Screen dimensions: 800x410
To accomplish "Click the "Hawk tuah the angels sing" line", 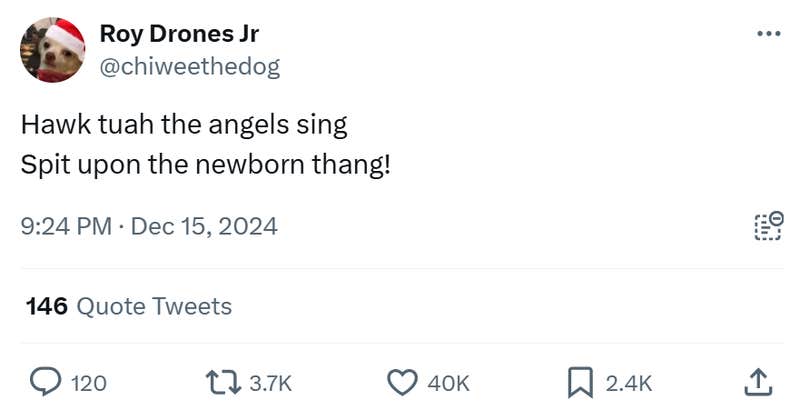I will (x=184, y=125).
